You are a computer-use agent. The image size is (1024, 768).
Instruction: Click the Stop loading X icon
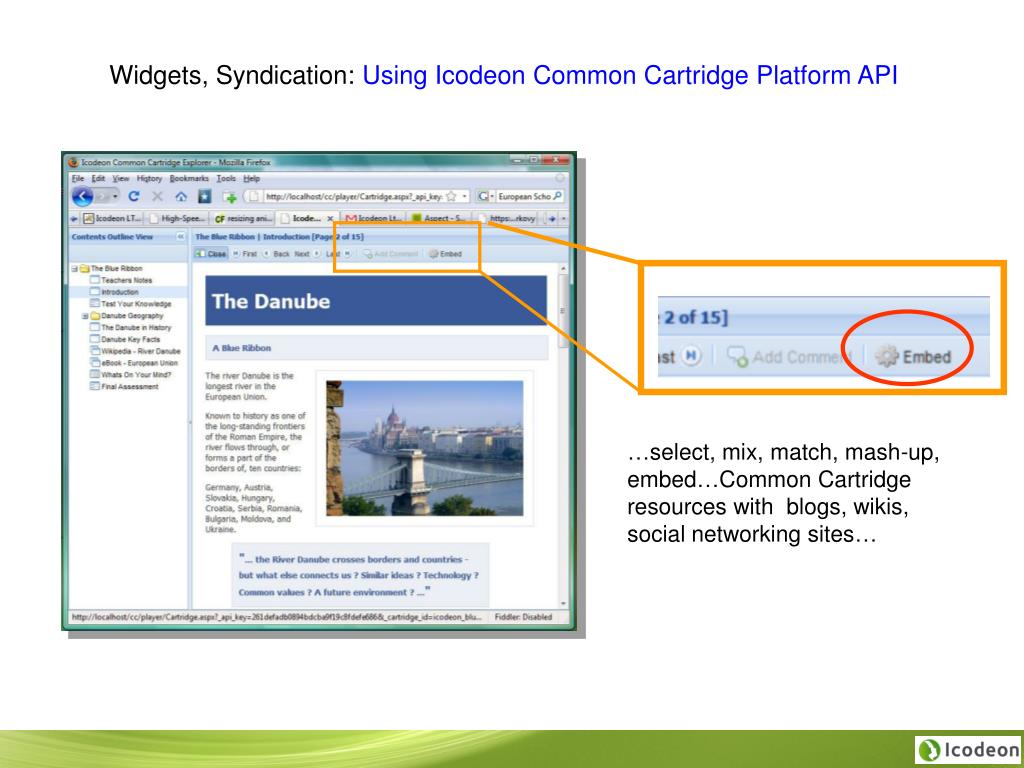[x=157, y=197]
